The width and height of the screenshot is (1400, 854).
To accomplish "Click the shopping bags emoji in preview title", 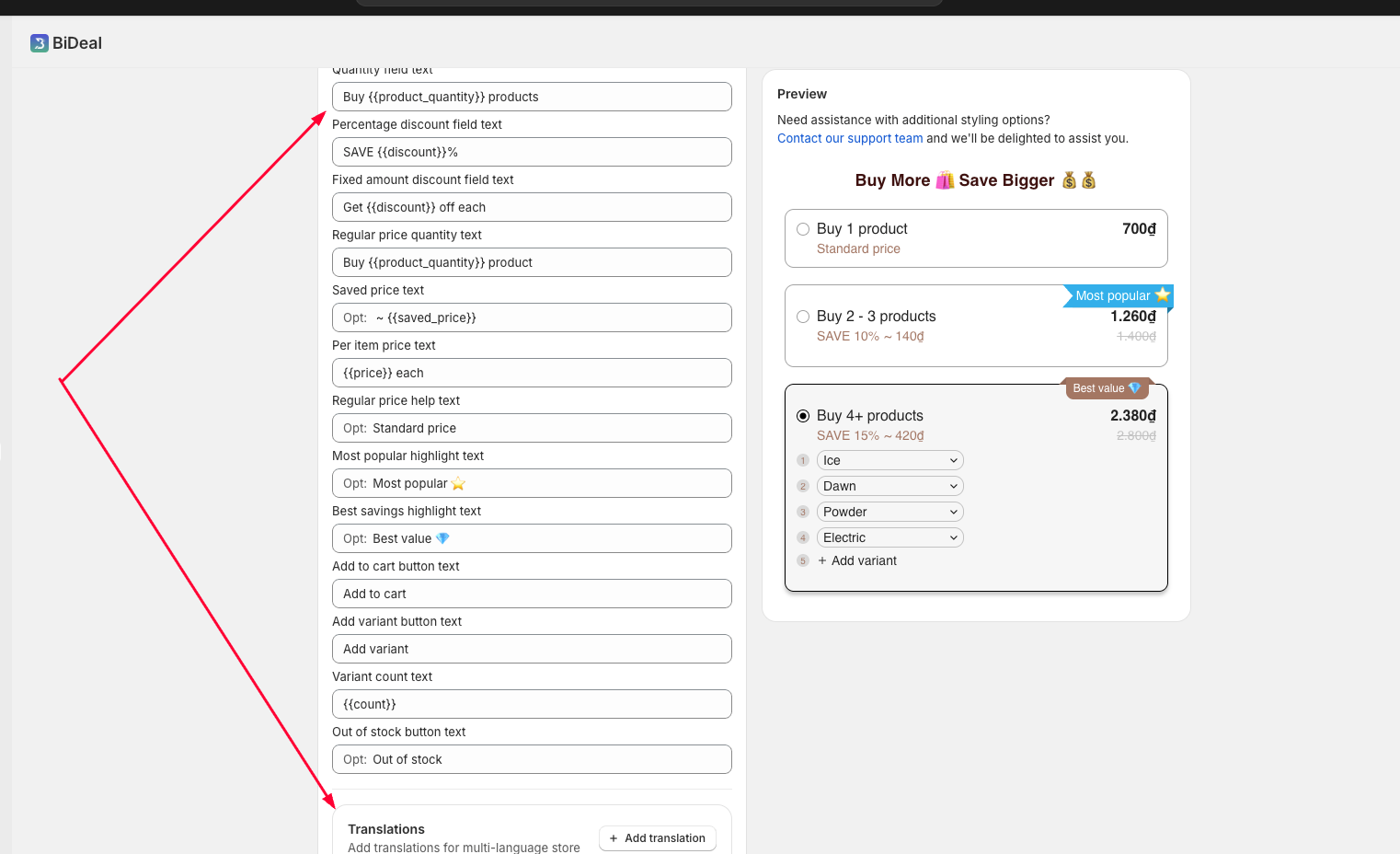I will (x=945, y=180).
